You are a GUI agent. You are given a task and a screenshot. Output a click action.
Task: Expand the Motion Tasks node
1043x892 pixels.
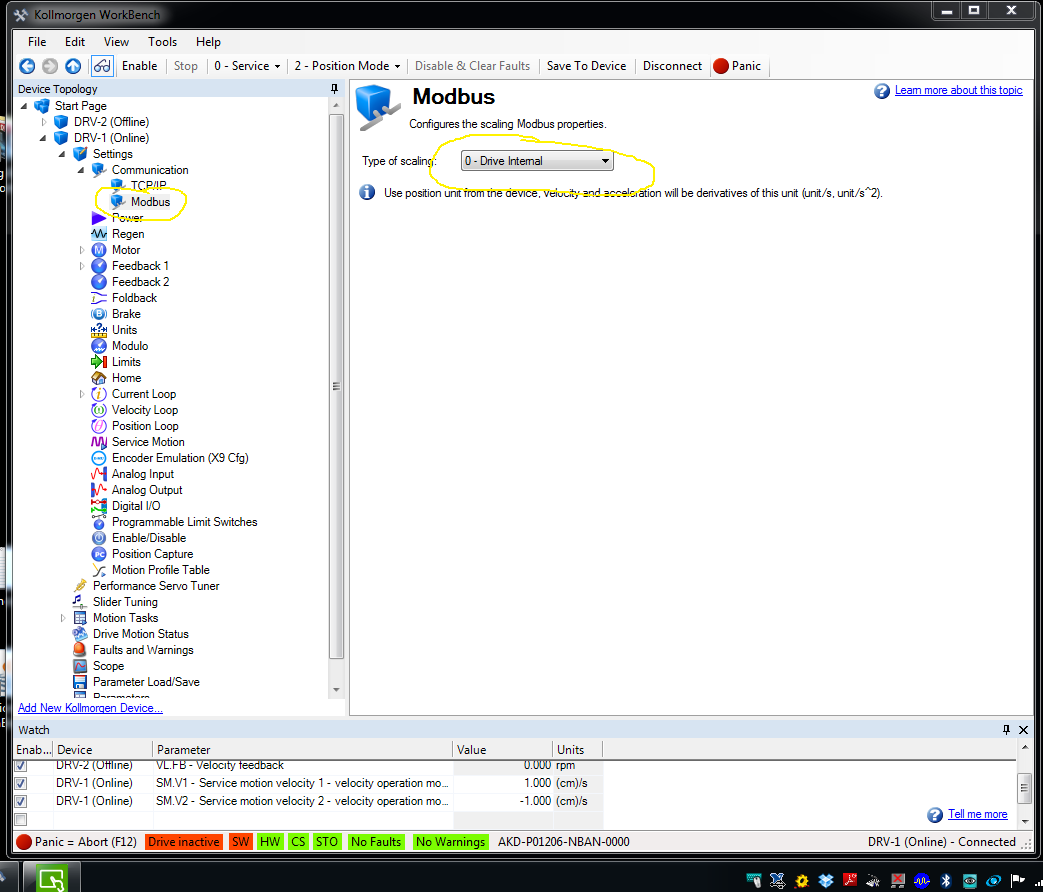(x=63, y=618)
